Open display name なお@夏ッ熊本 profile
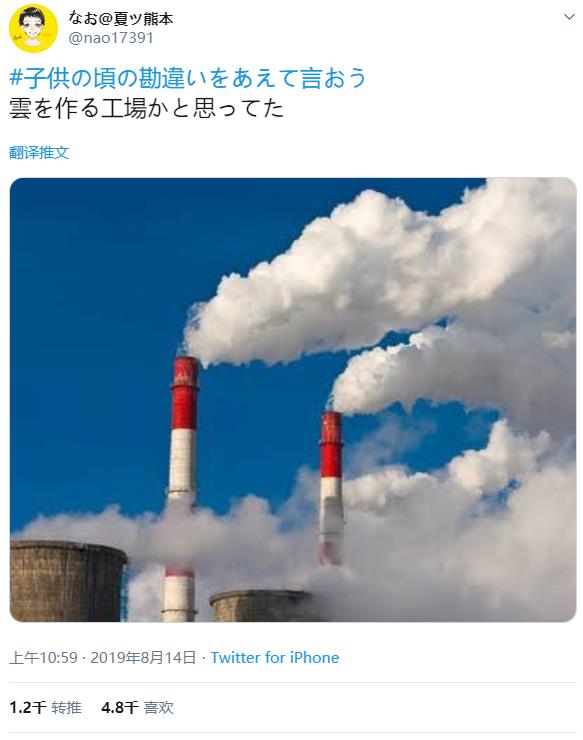 coord(121,18)
